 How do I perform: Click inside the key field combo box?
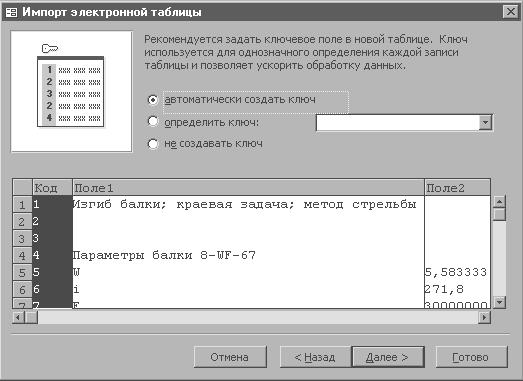397,122
